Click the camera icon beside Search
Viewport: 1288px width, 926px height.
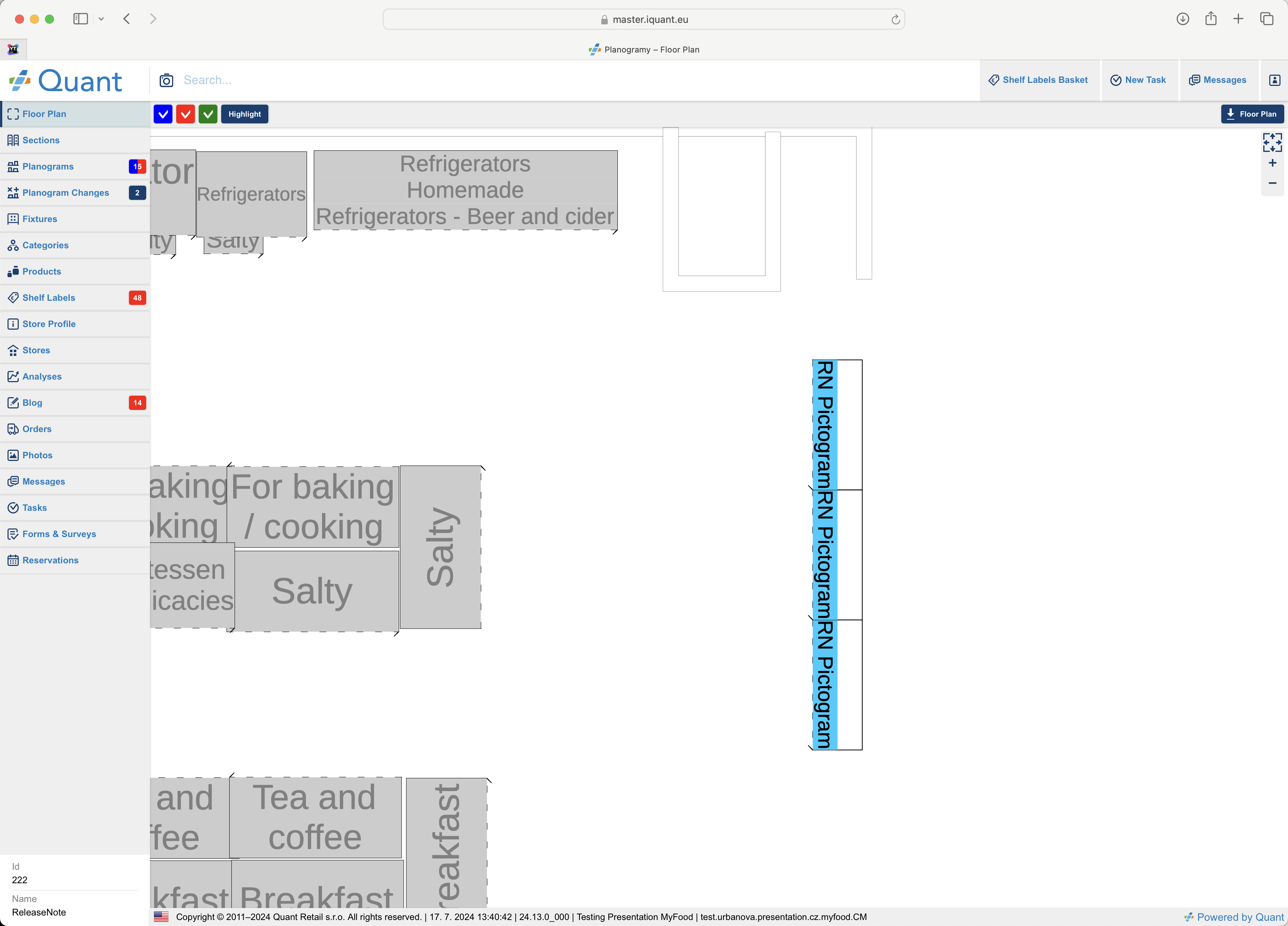(166, 80)
